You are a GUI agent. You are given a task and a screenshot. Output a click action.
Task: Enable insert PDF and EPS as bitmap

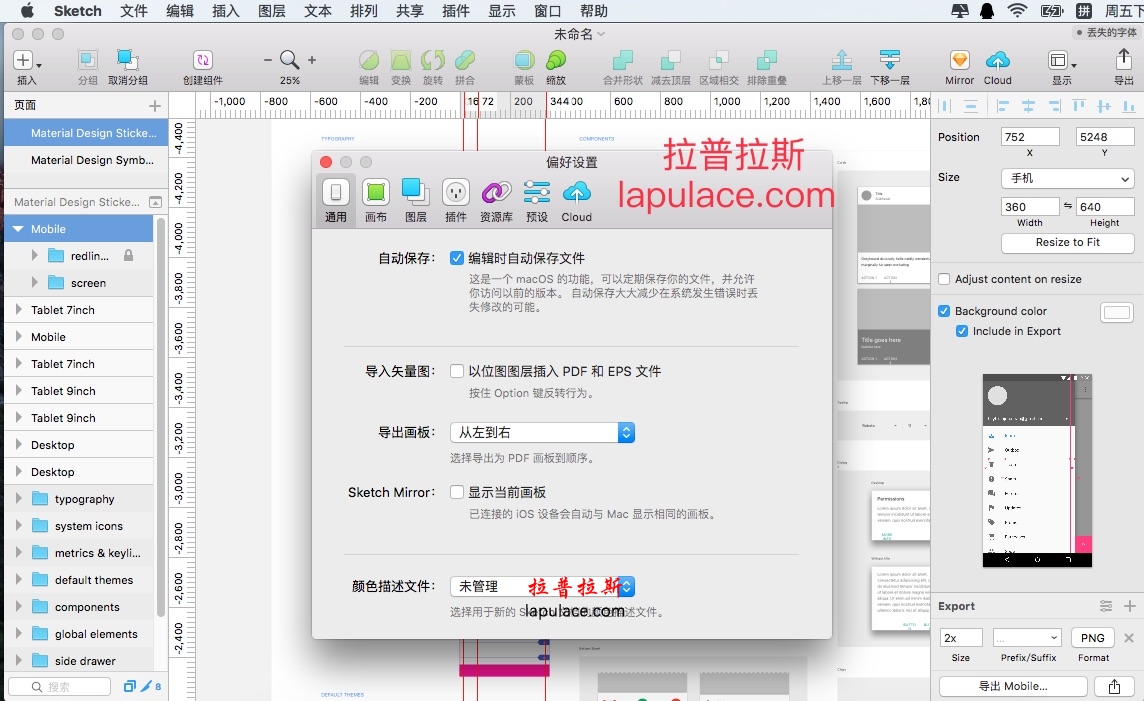click(457, 371)
